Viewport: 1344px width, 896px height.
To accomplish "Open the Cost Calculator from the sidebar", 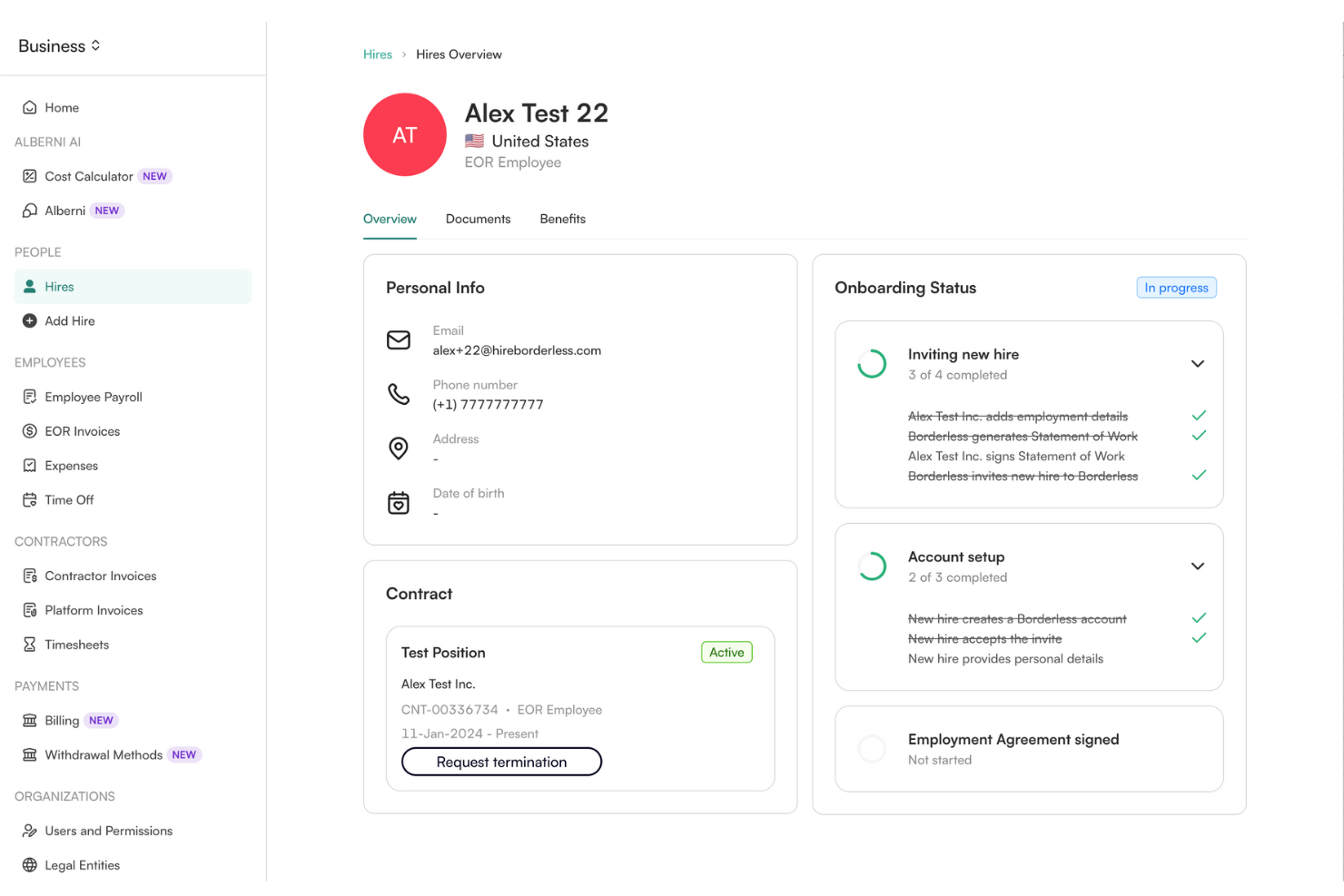I will click(30, 176).
